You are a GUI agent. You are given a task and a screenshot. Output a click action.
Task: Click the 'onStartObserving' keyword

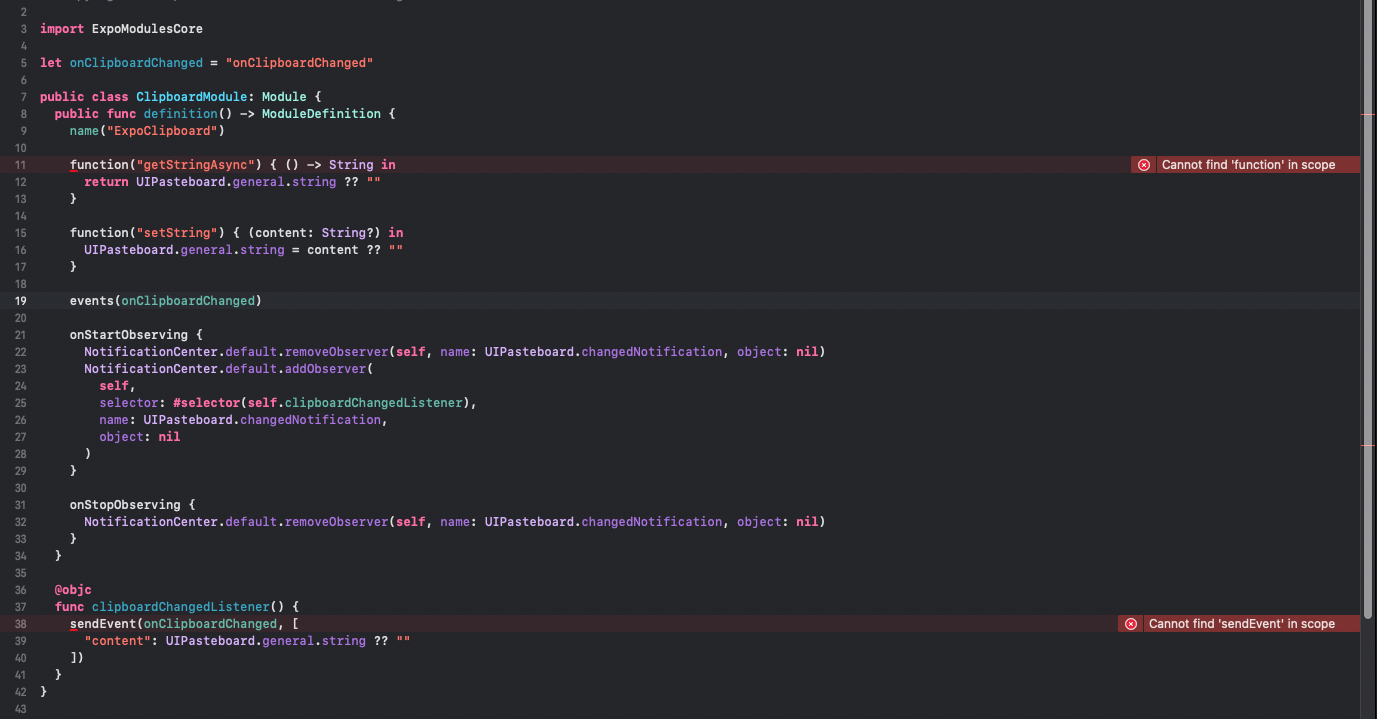(x=129, y=335)
